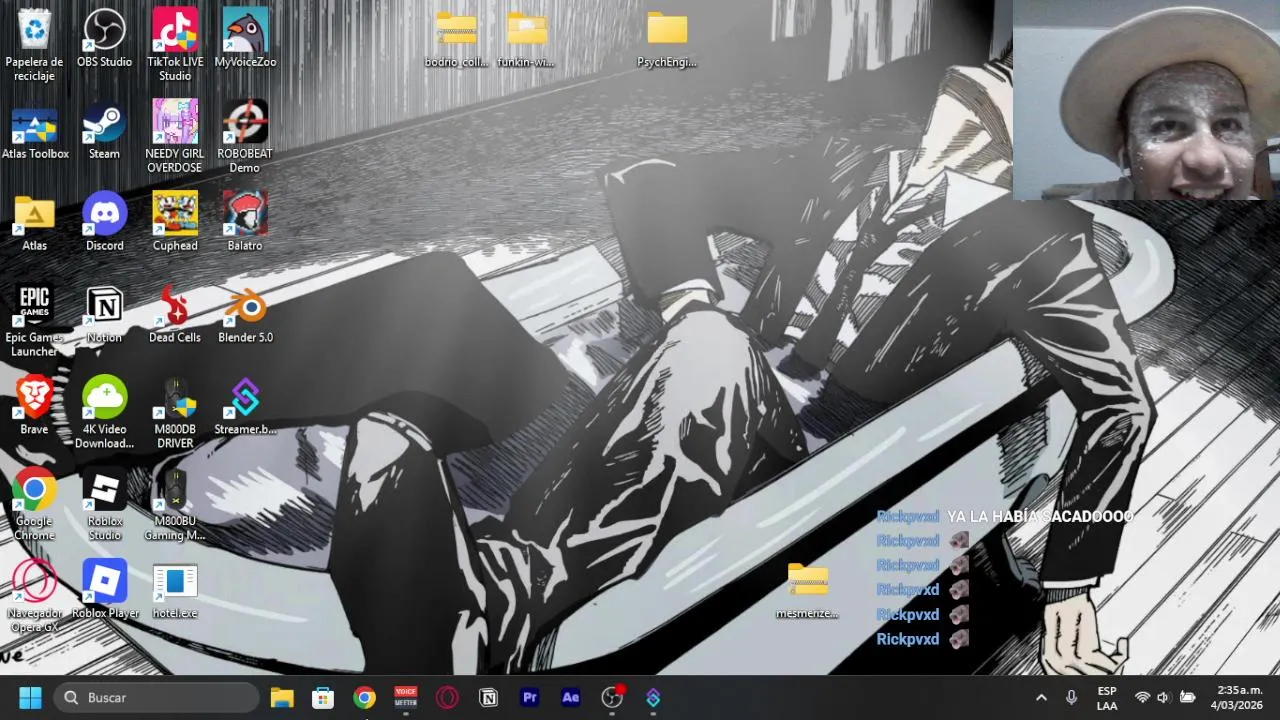The height and width of the screenshot is (720, 1280).
Task: Launch After Effects from the taskbar
Action: 571,697
